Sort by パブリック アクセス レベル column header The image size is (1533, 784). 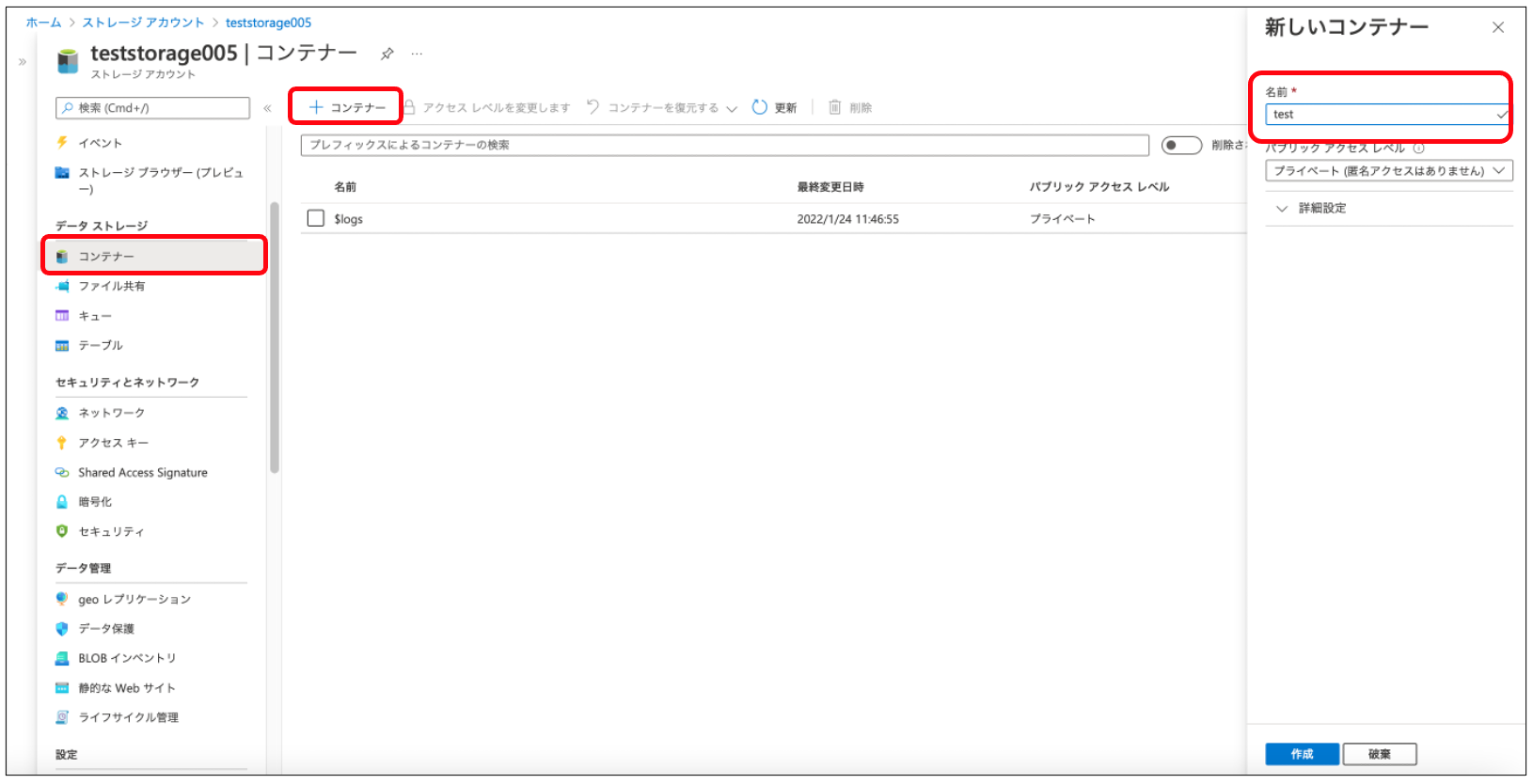pos(1099,187)
